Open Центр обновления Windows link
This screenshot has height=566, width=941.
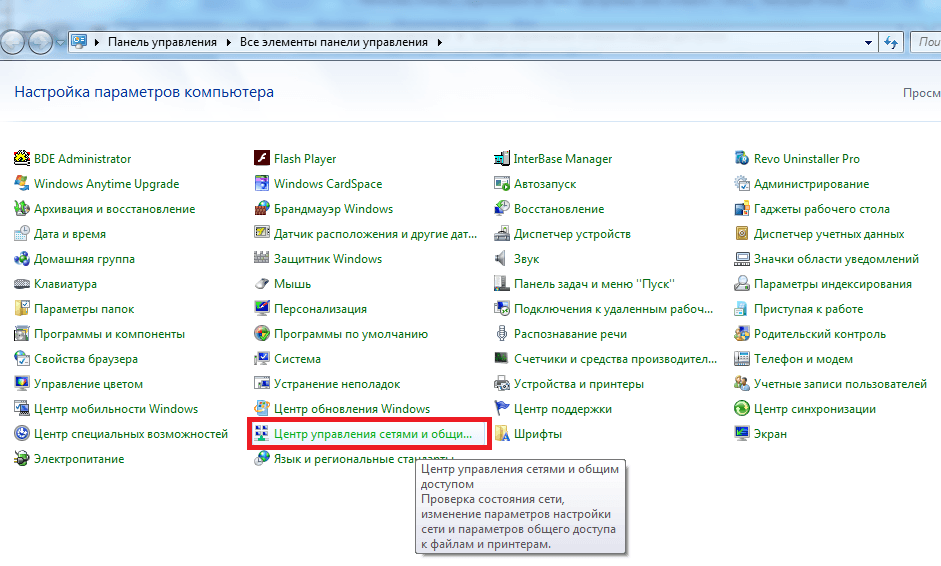coord(352,409)
